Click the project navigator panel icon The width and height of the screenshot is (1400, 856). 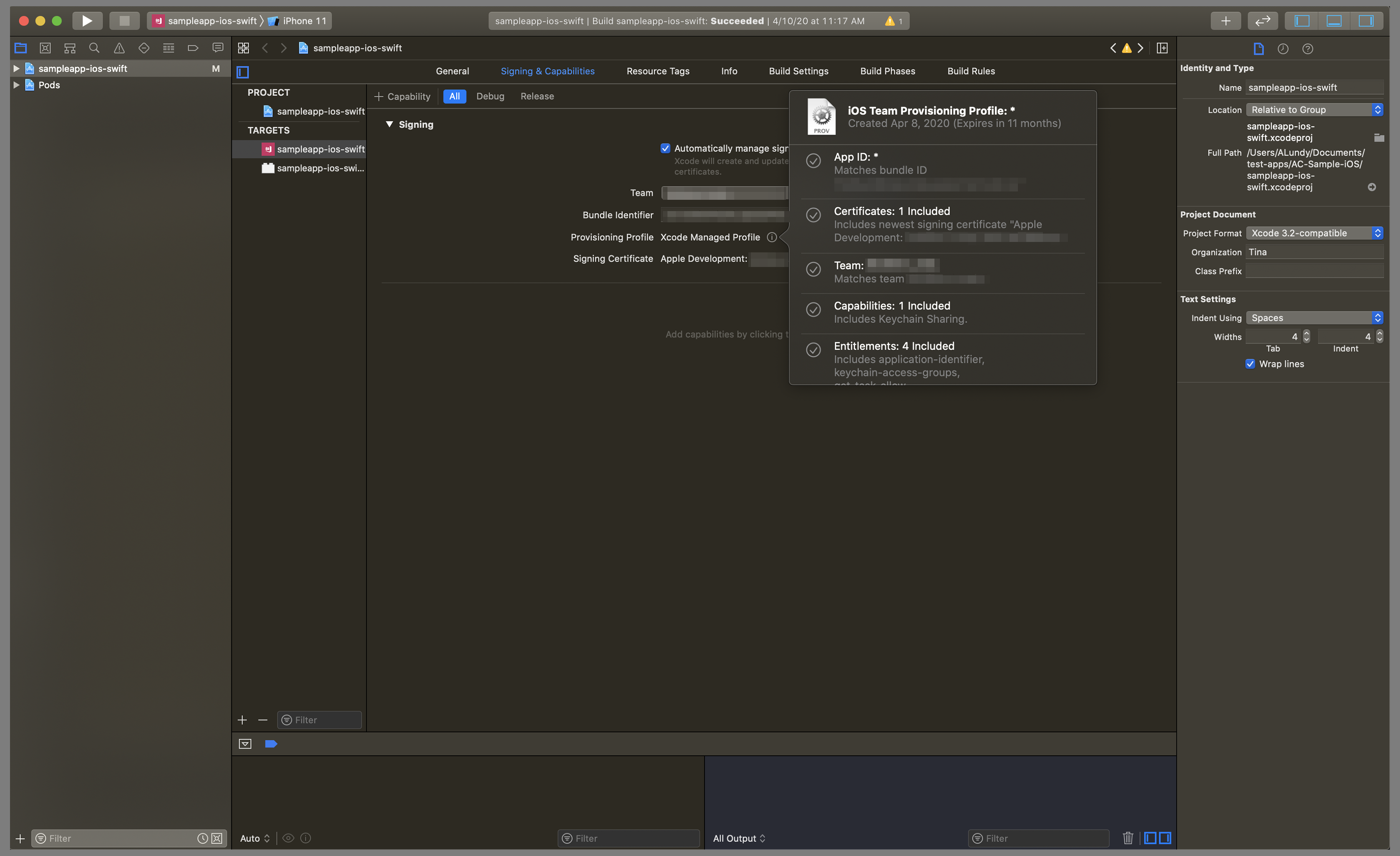click(18, 47)
